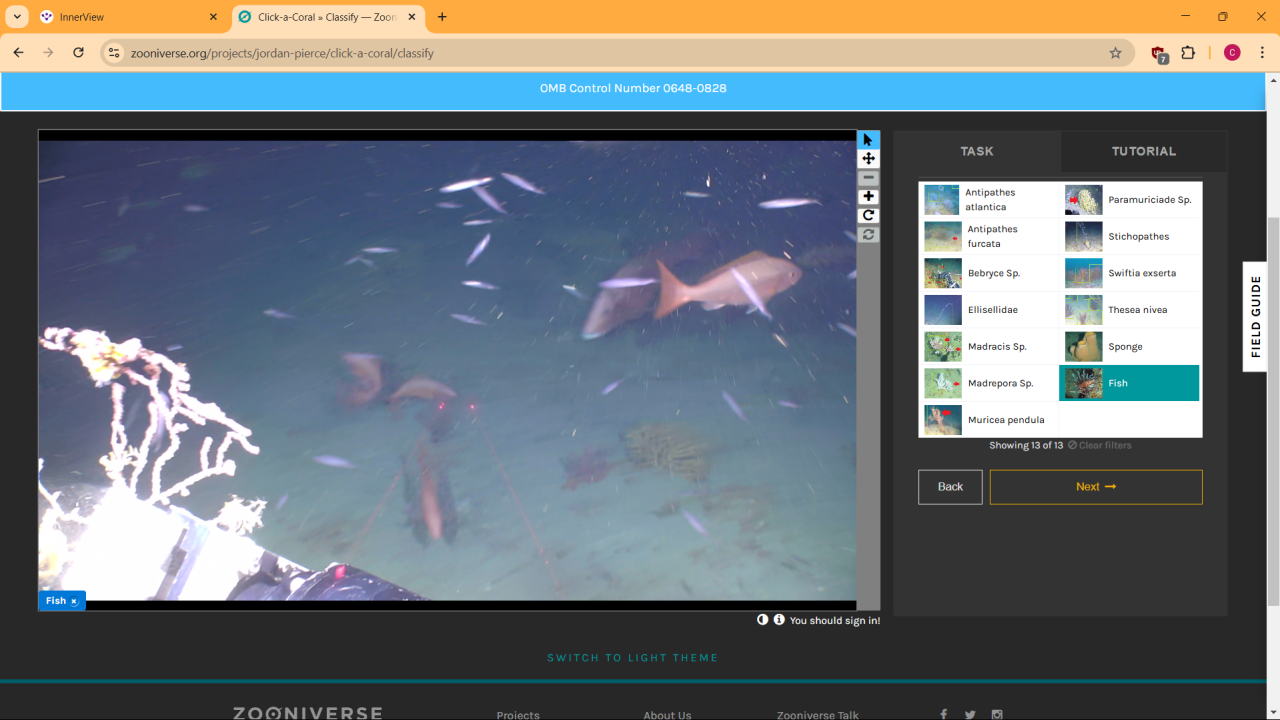Open the Zooniverse Talk footer link
The image size is (1280, 720).
(x=818, y=715)
